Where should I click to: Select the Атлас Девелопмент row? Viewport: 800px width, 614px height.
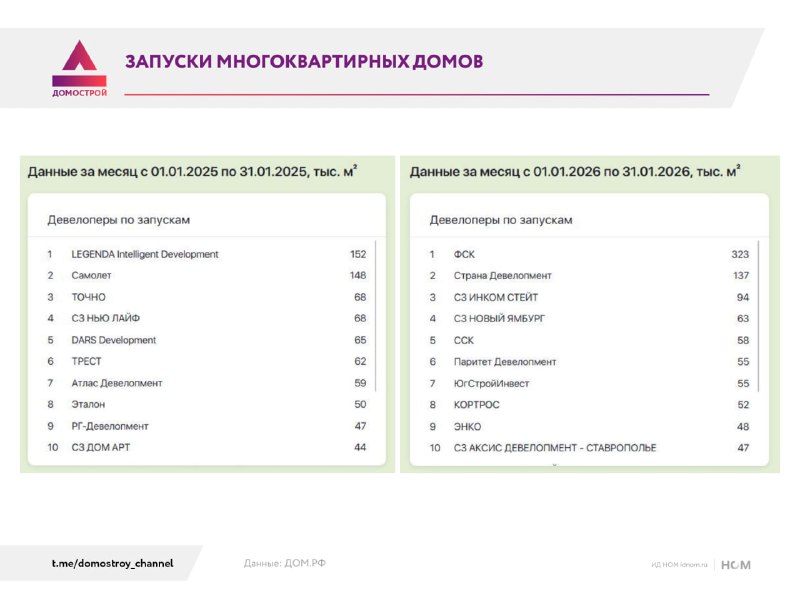pyautogui.click(x=207, y=383)
